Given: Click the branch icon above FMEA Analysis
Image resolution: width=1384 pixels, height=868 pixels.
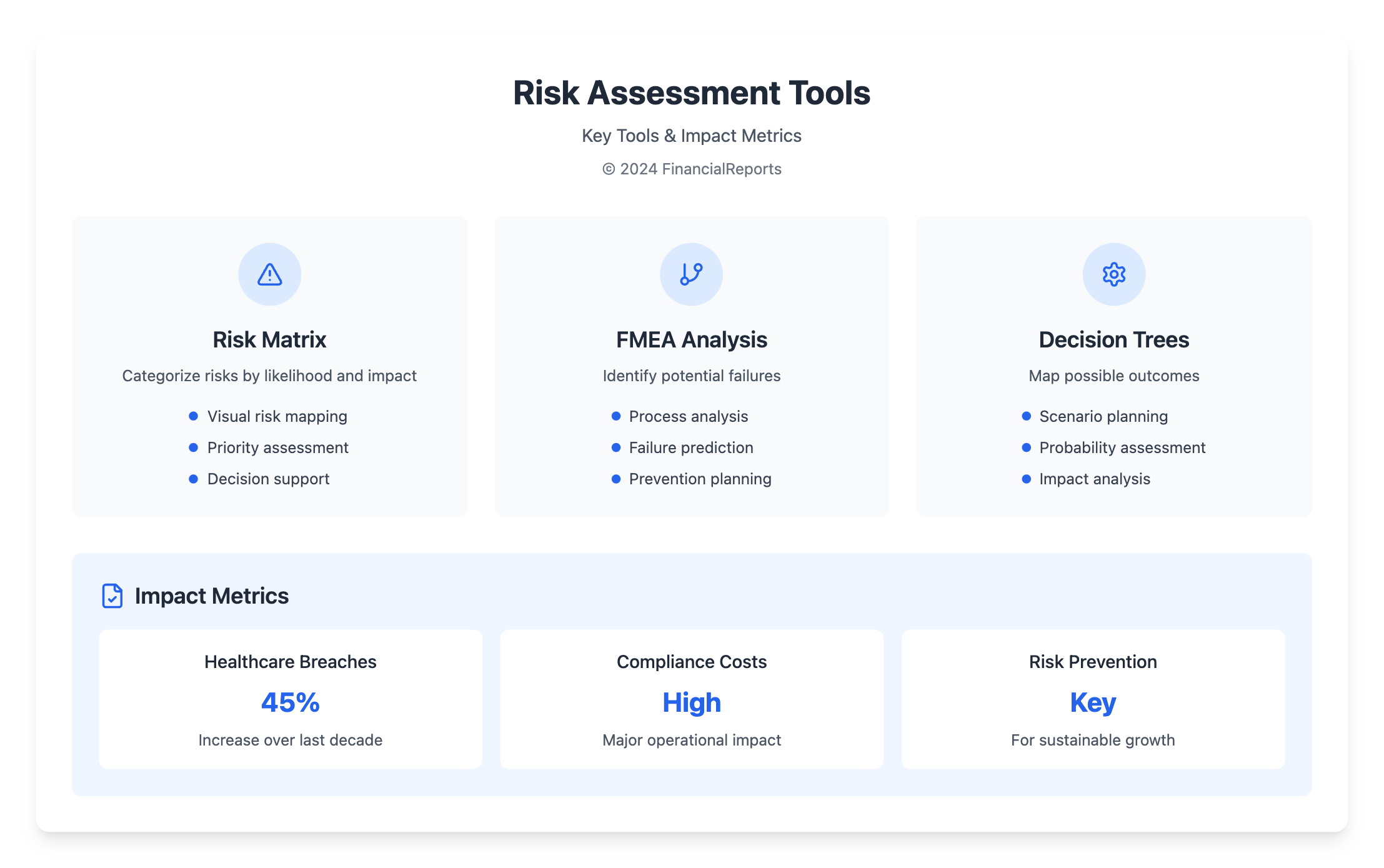Looking at the screenshot, I should [x=691, y=274].
